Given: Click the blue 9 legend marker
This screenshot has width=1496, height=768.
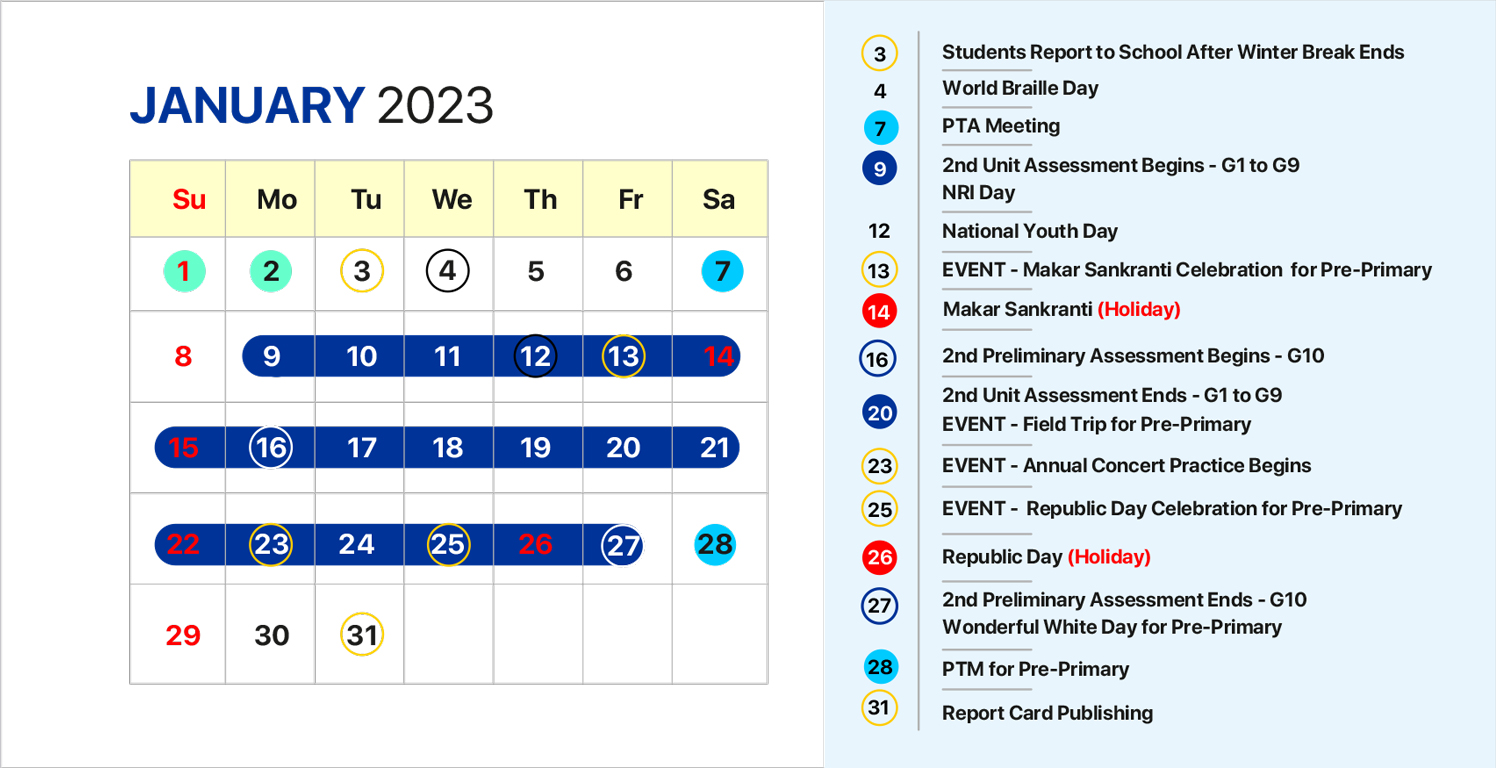Looking at the screenshot, I should pos(879,169).
